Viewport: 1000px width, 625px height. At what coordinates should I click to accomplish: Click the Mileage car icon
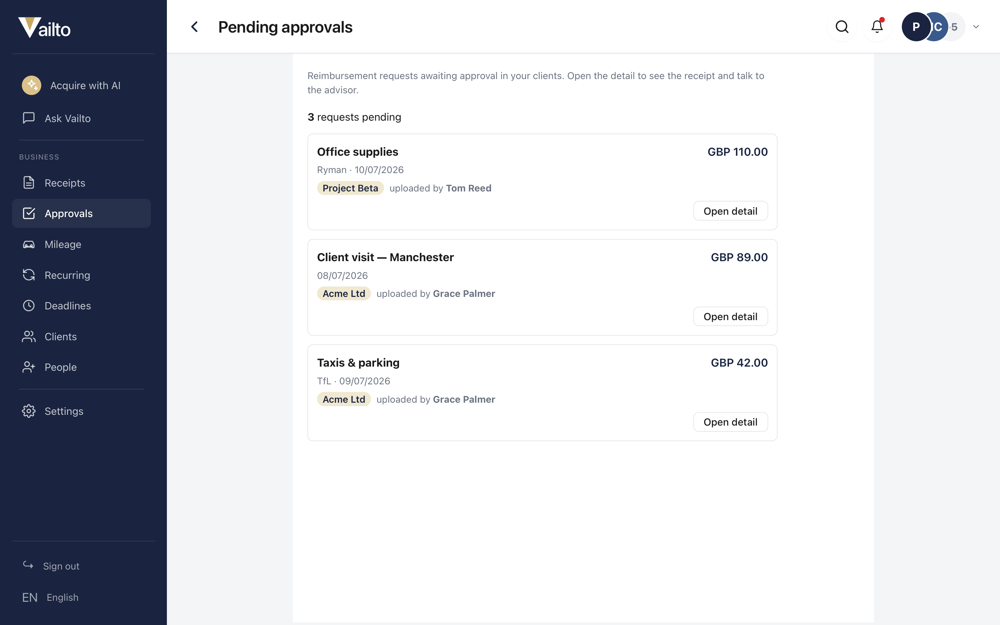[29, 244]
